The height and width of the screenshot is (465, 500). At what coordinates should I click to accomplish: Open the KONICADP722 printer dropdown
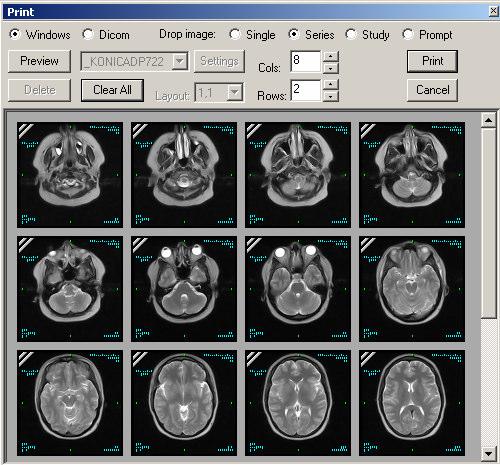coord(180,61)
